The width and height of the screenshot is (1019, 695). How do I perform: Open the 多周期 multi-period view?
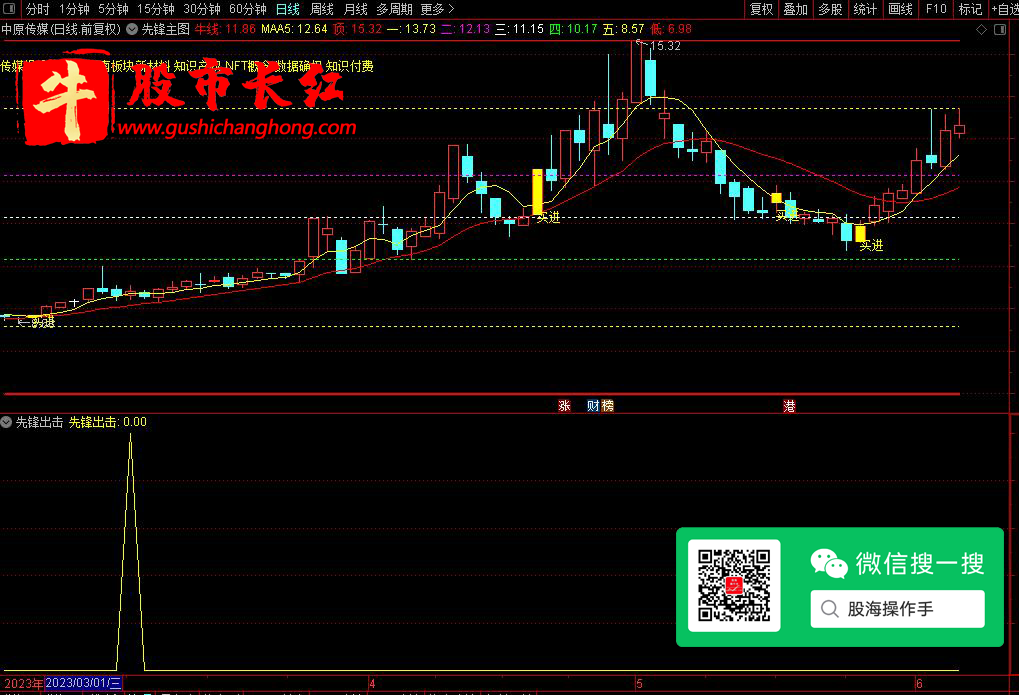[394, 9]
